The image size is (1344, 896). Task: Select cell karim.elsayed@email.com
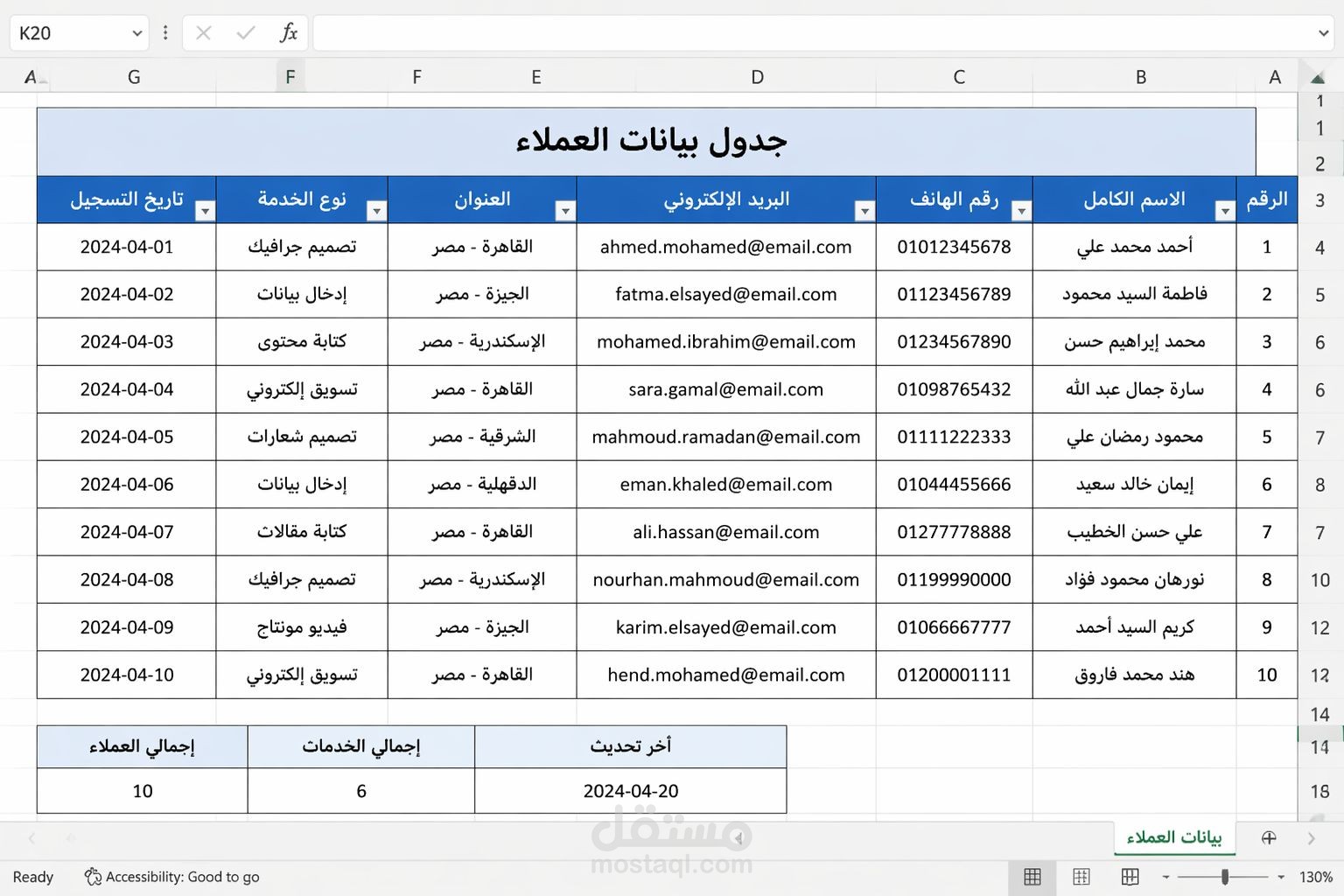point(726,627)
